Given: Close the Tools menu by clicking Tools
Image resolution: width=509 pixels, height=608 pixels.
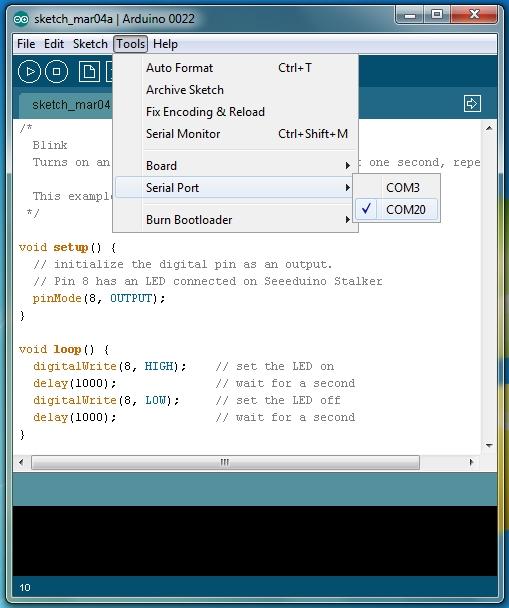Looking at the screenshot, I should [131, 44].
